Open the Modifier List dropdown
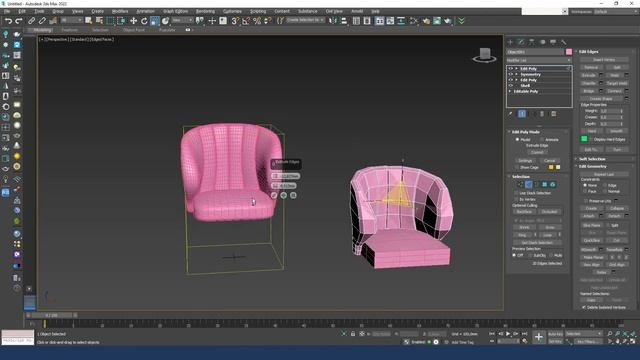Image resolution: width=640 pixels, height=360 pixels. click(x=539, y=60)
